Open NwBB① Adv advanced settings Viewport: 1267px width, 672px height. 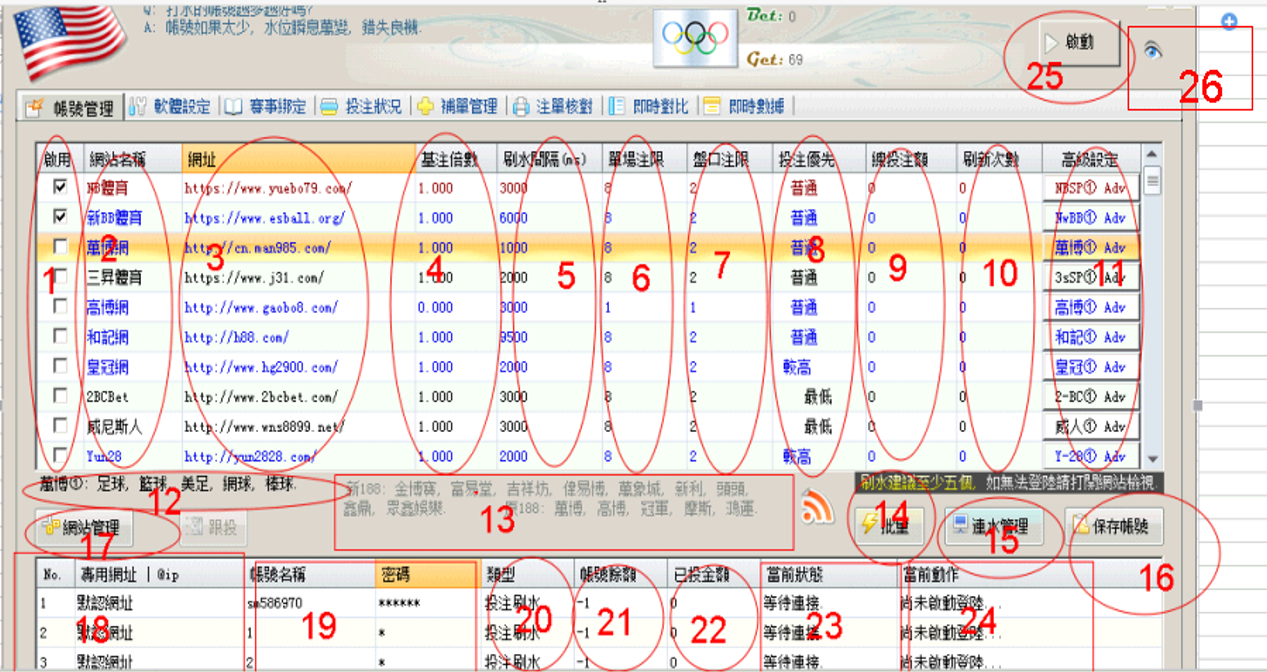[x=1090, y=217]
